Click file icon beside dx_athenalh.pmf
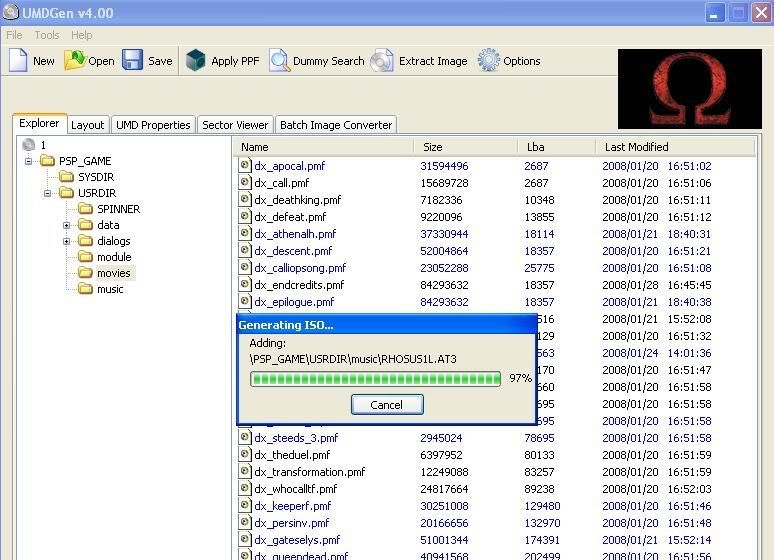 (244, 233)
